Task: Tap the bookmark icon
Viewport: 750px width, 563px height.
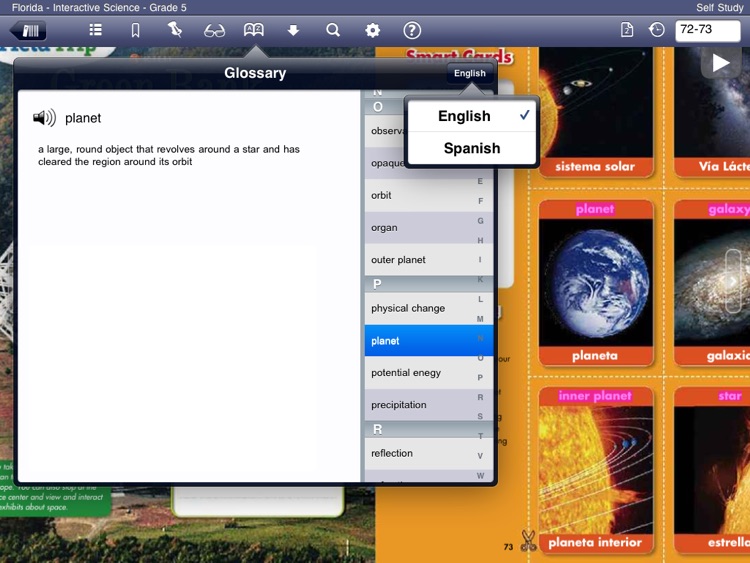Action: (x=135, y=31)
